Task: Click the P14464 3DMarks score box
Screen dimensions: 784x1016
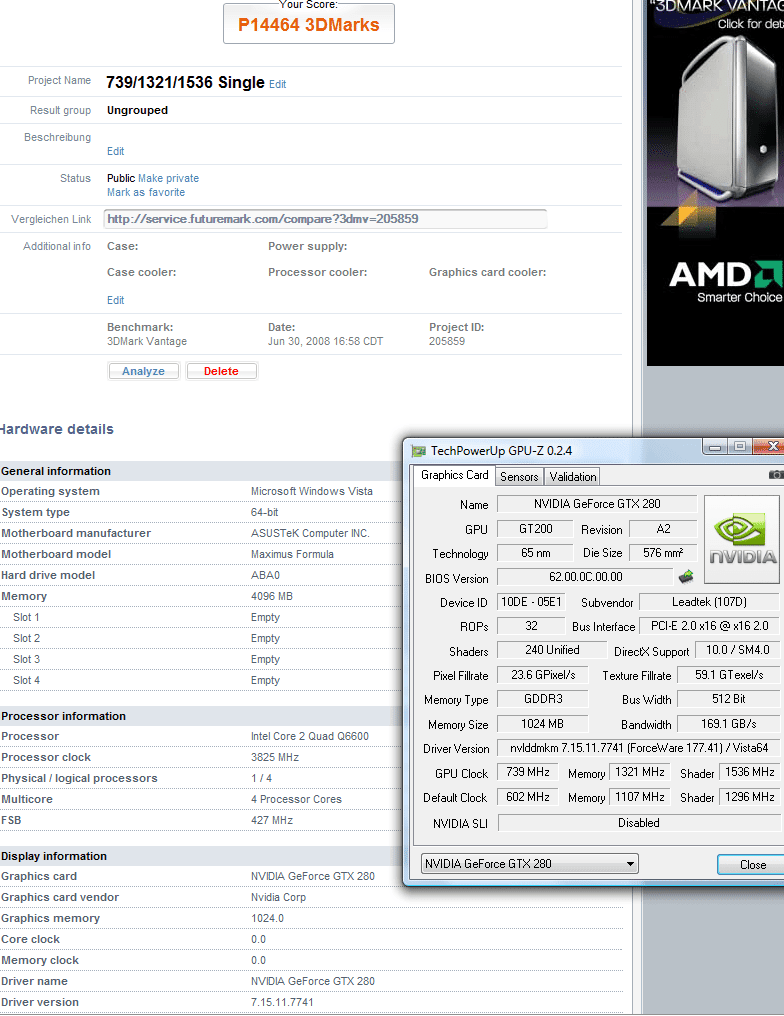Action: pos(308,24)
